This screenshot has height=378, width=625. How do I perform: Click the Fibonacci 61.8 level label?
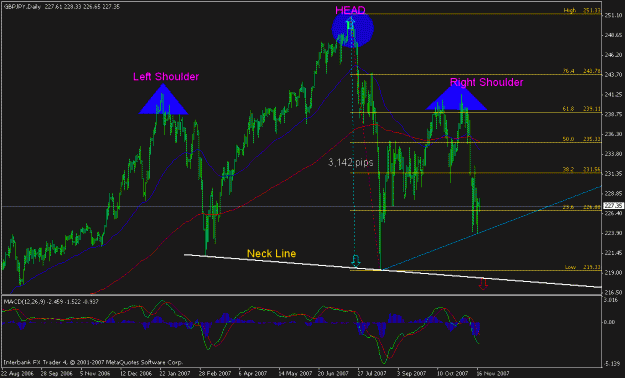tap(582, 108)
